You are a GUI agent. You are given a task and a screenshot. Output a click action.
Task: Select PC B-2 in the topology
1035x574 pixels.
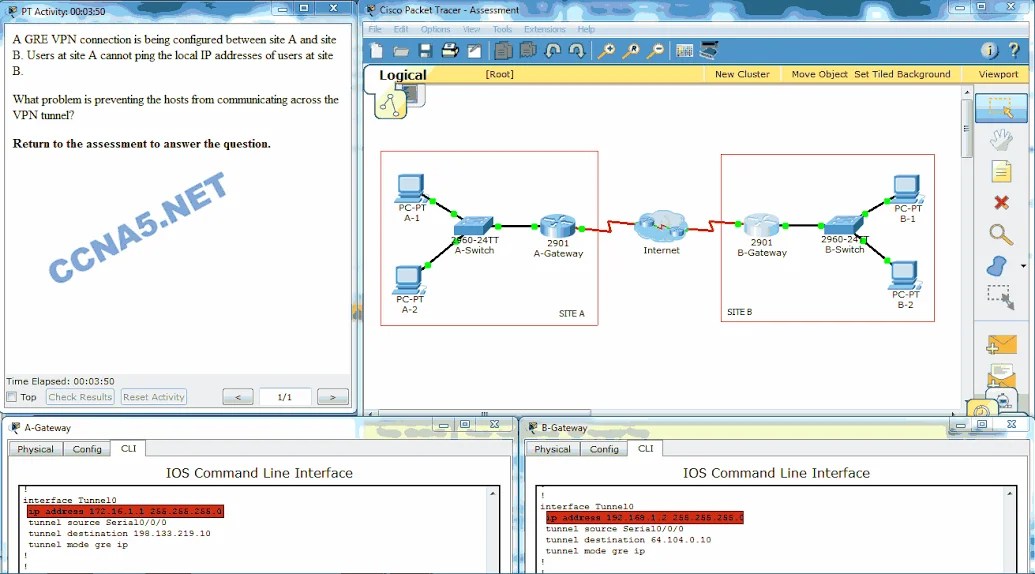[x=905, y=276]
